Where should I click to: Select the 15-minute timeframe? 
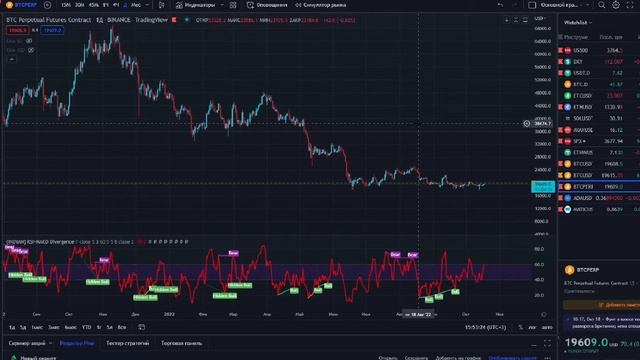tap(65, 5)
